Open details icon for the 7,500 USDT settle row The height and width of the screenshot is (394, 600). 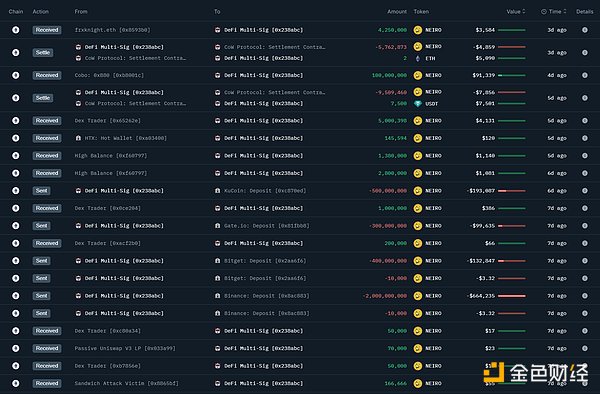pyautogui.click(x=585, y=98)
